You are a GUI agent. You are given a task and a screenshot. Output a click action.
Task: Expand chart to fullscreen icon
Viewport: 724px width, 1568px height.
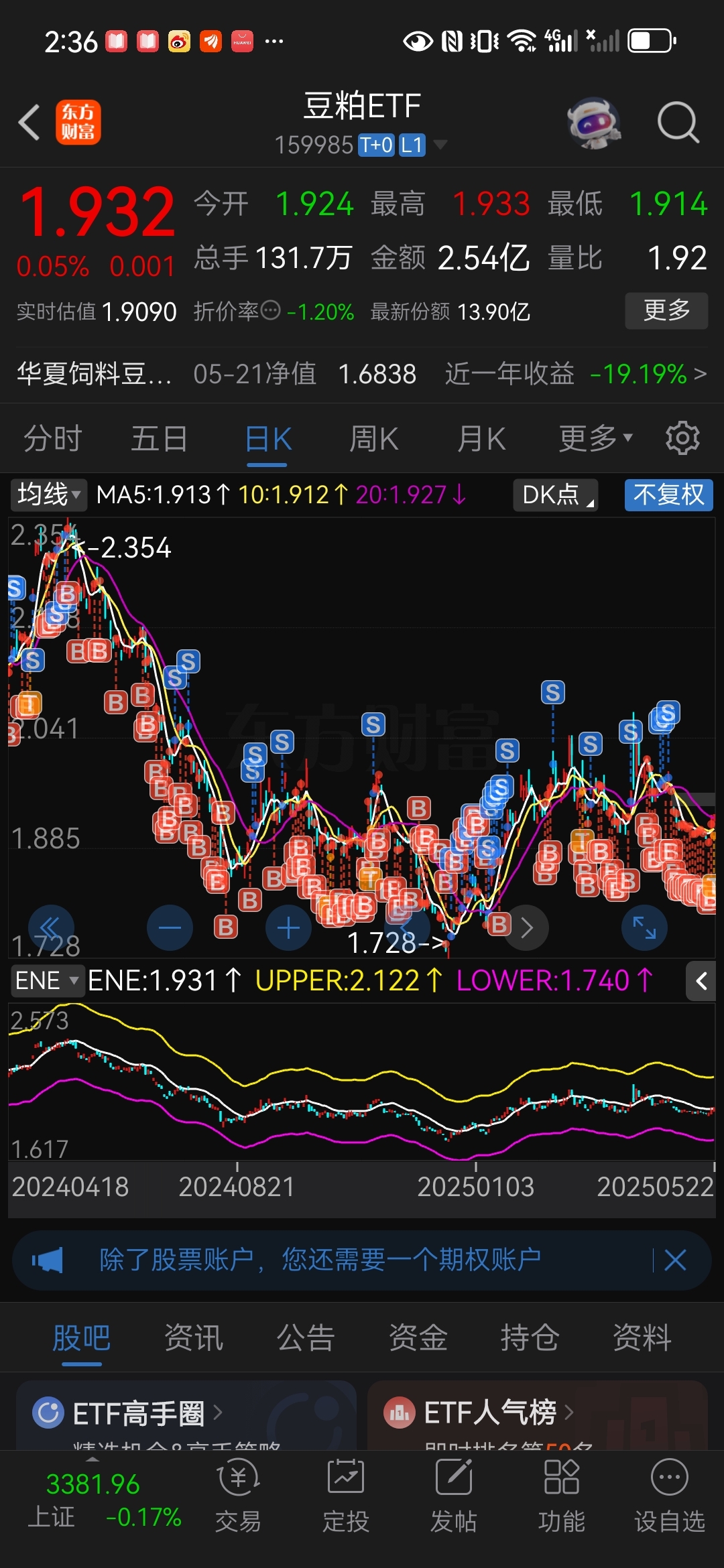pyautogui.click(x=645, y=927)
